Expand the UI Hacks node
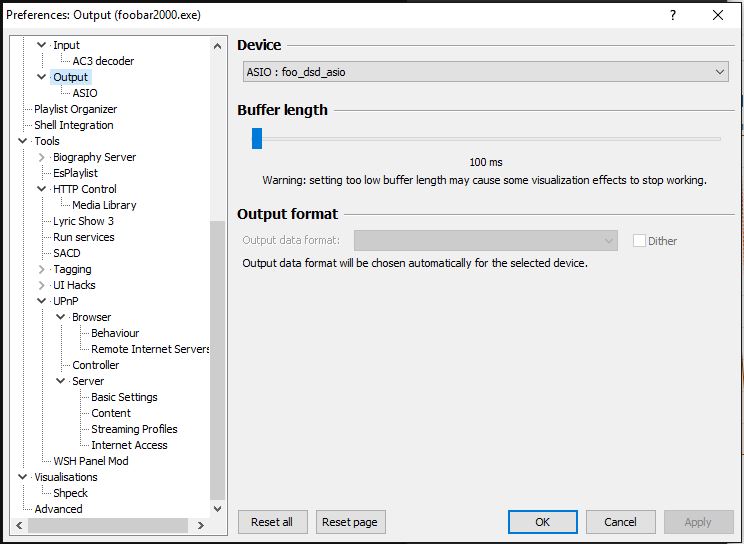Screen dimensions: 744x544 (41, 285)
